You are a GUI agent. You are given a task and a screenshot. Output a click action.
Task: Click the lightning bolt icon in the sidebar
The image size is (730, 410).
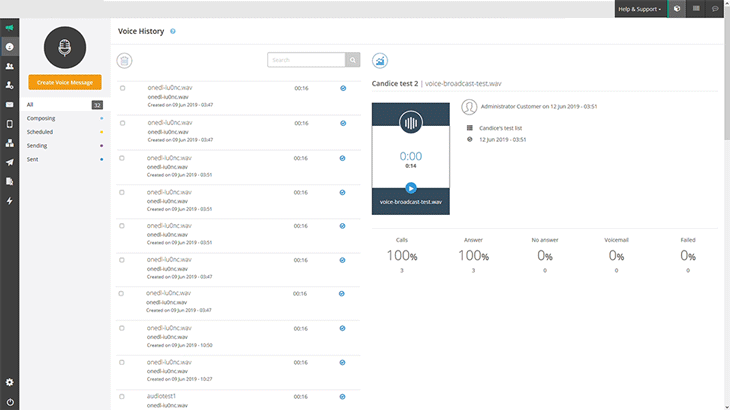pos(10,200)
